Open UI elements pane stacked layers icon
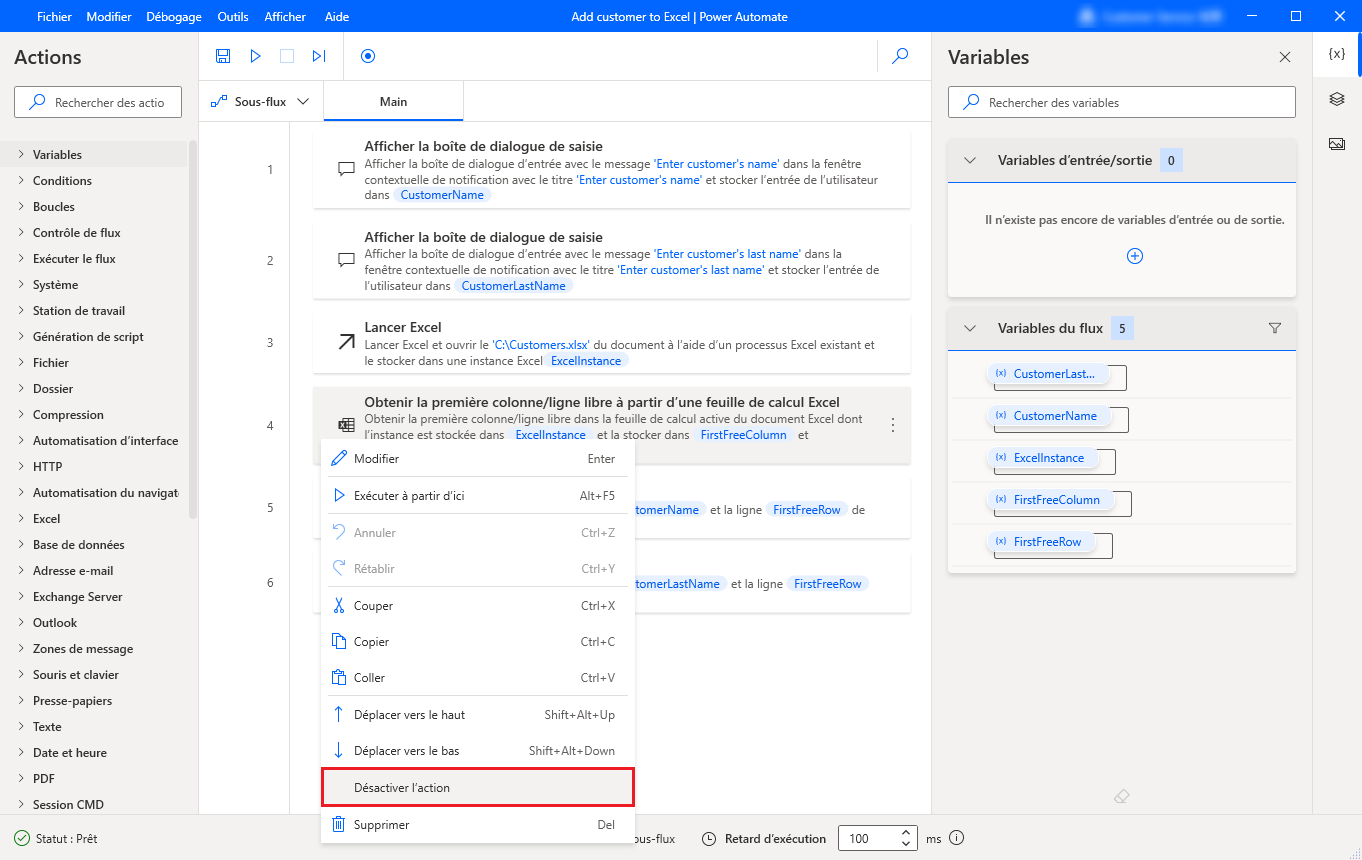Screen dimensions: 1362x860 pyautogui.click(x=1336, y=99)
